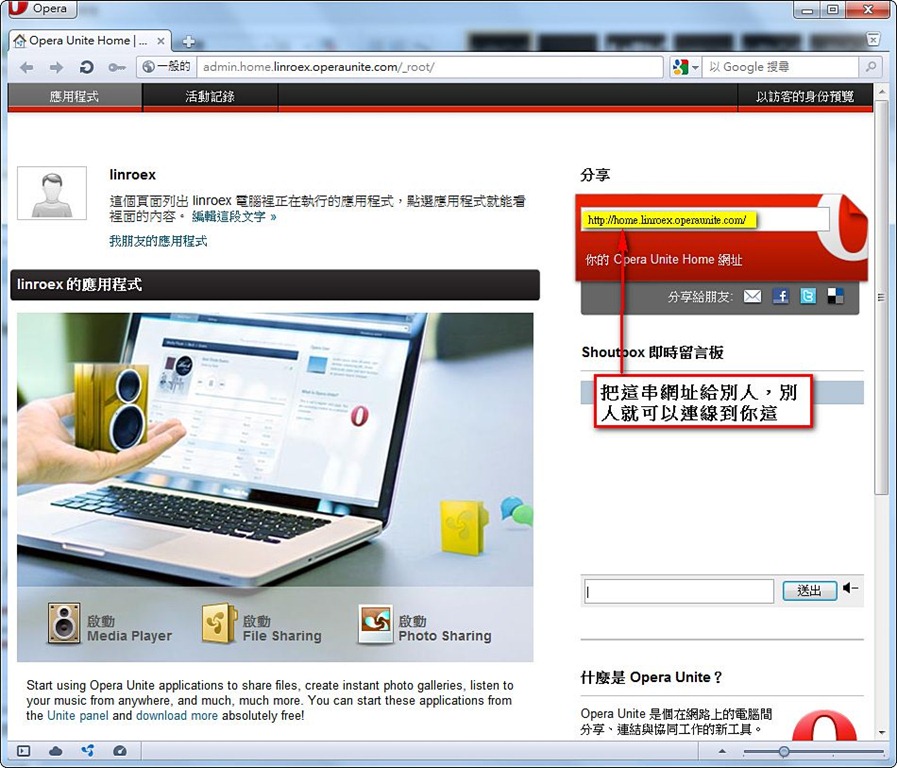The height and width of the screenshot is (768, 897).
Task: Click scrollbar up arrow
Action: 881,90
